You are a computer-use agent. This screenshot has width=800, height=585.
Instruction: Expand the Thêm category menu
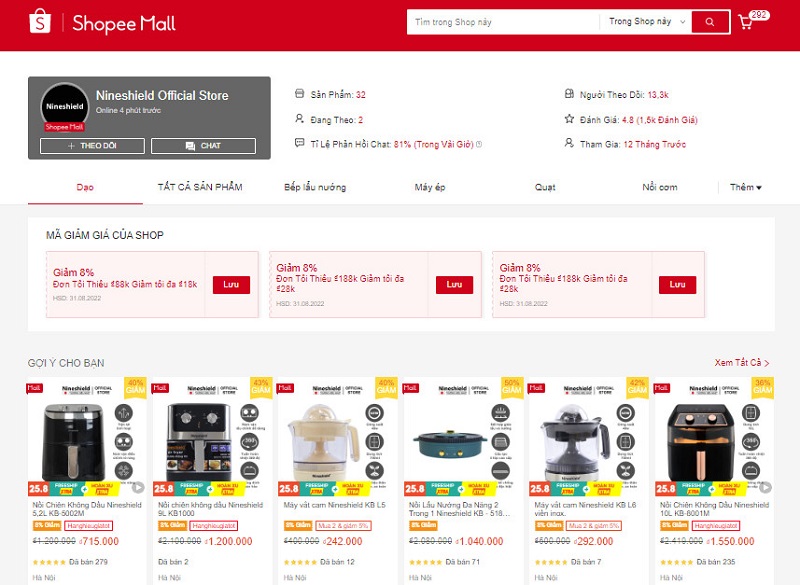[745, 187]
